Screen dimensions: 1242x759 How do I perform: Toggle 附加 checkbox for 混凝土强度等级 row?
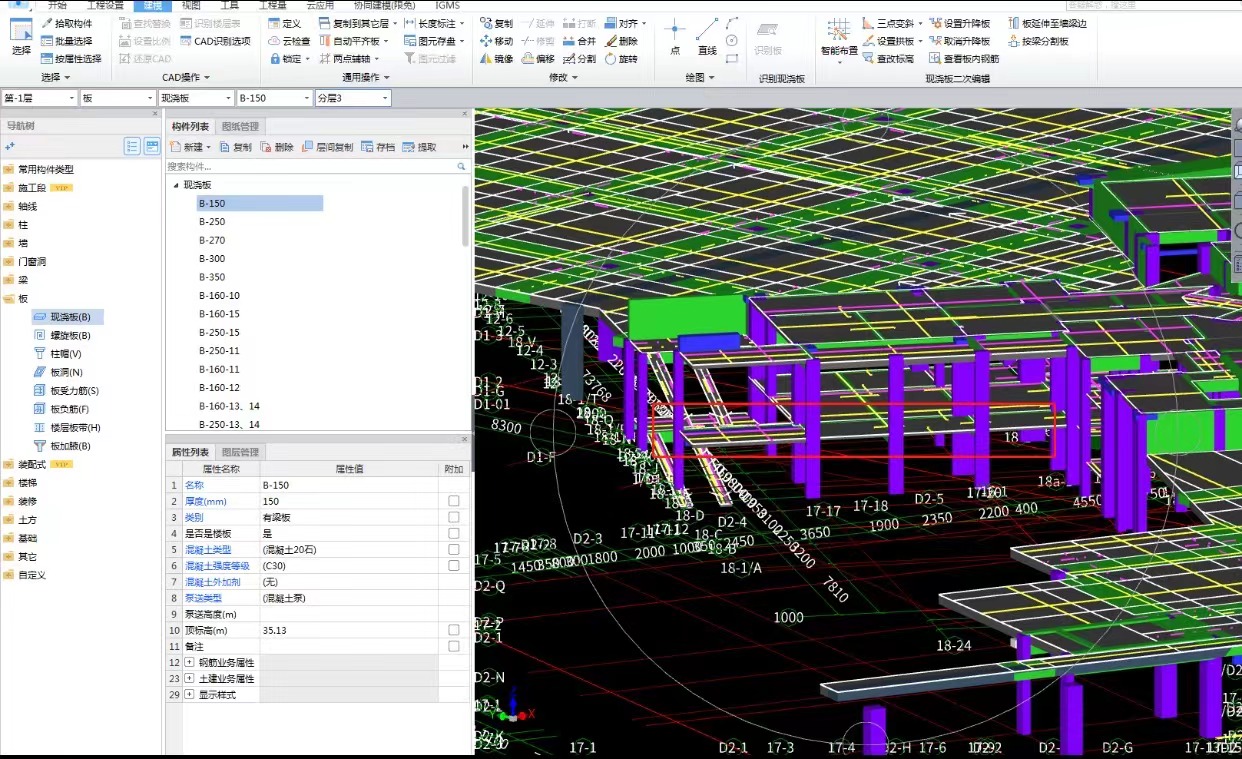click(454, 565)
